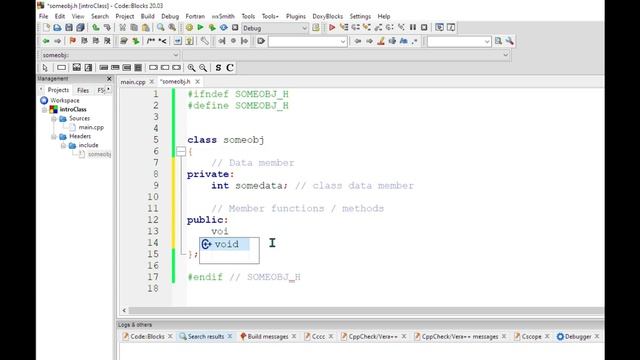Collapse the Sources folder node
Screen dimensions: 640x360
pos(53,118)
